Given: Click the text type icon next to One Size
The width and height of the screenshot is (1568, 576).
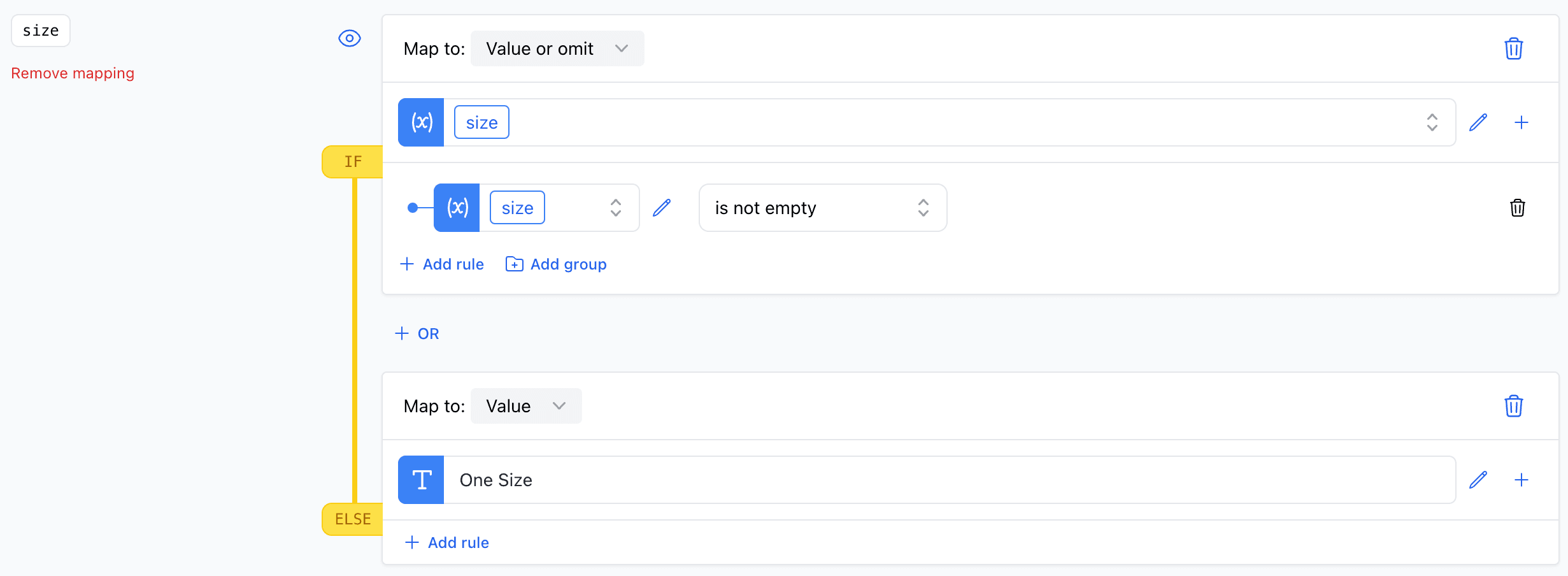Looking at the screenshot, I should tap(420, 480).
